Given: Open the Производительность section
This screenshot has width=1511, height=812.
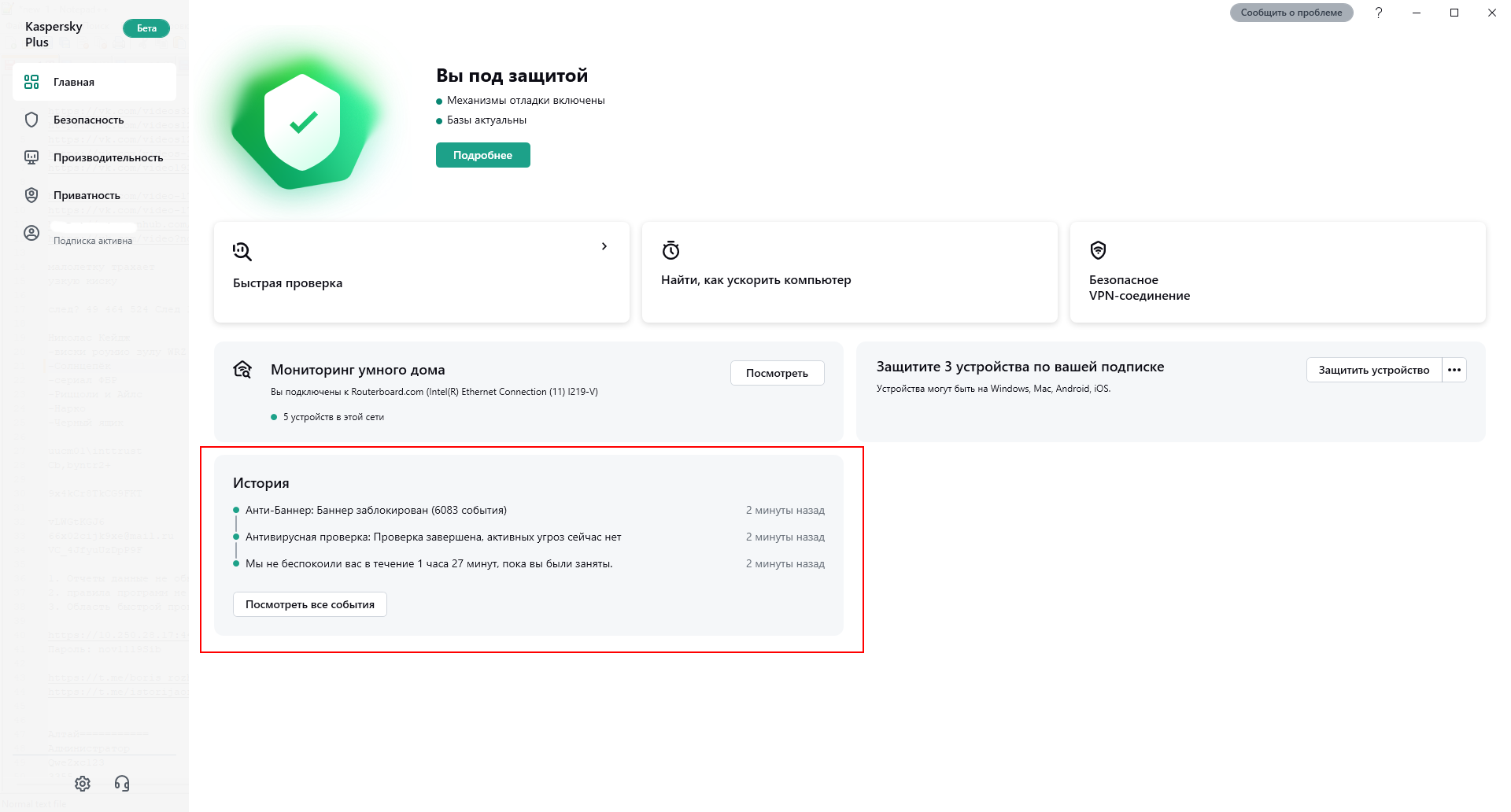Looking at the screenshot, I should coord(94,157).
